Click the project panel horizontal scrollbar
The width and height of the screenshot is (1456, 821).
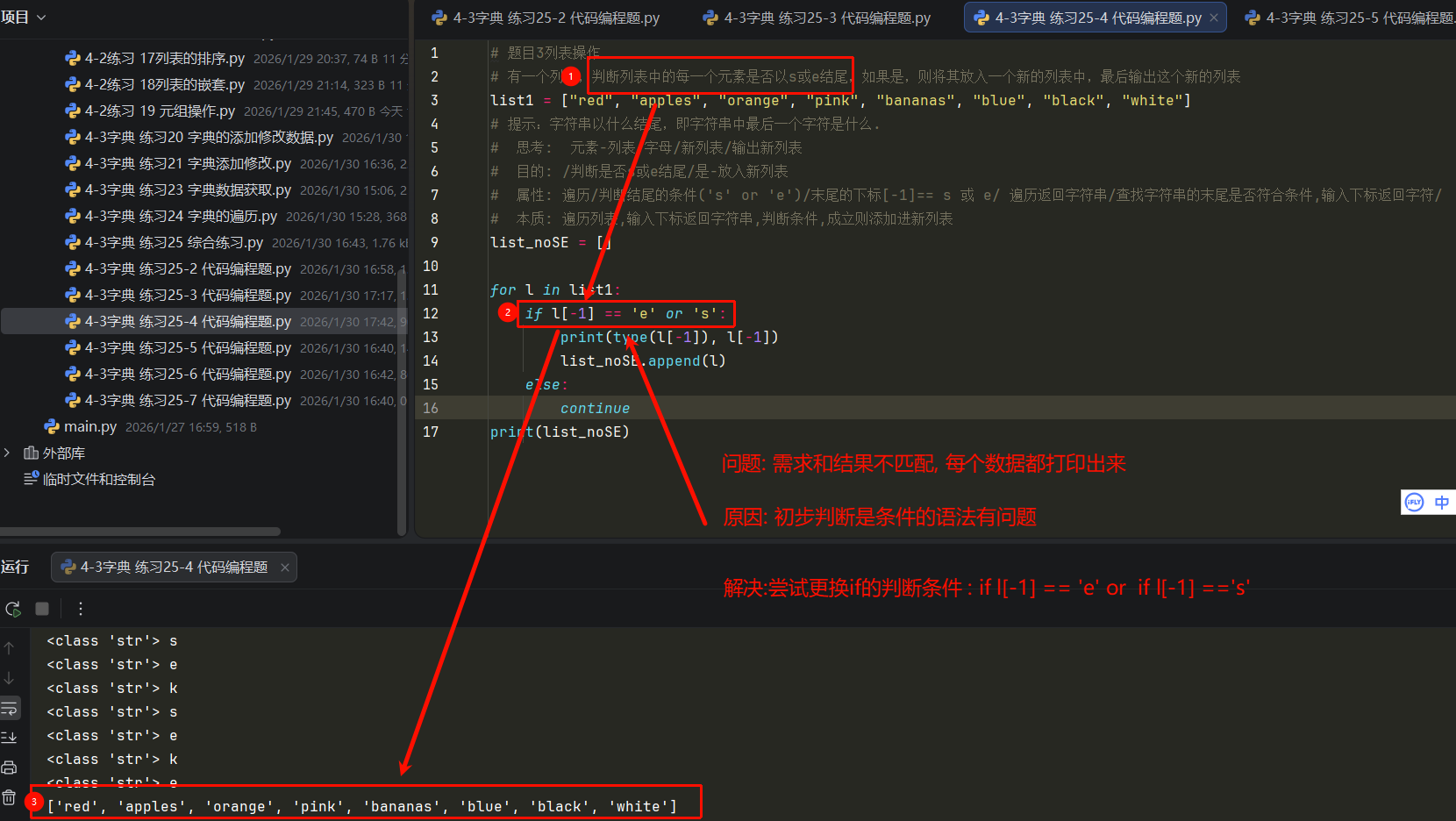pos(140,532)
